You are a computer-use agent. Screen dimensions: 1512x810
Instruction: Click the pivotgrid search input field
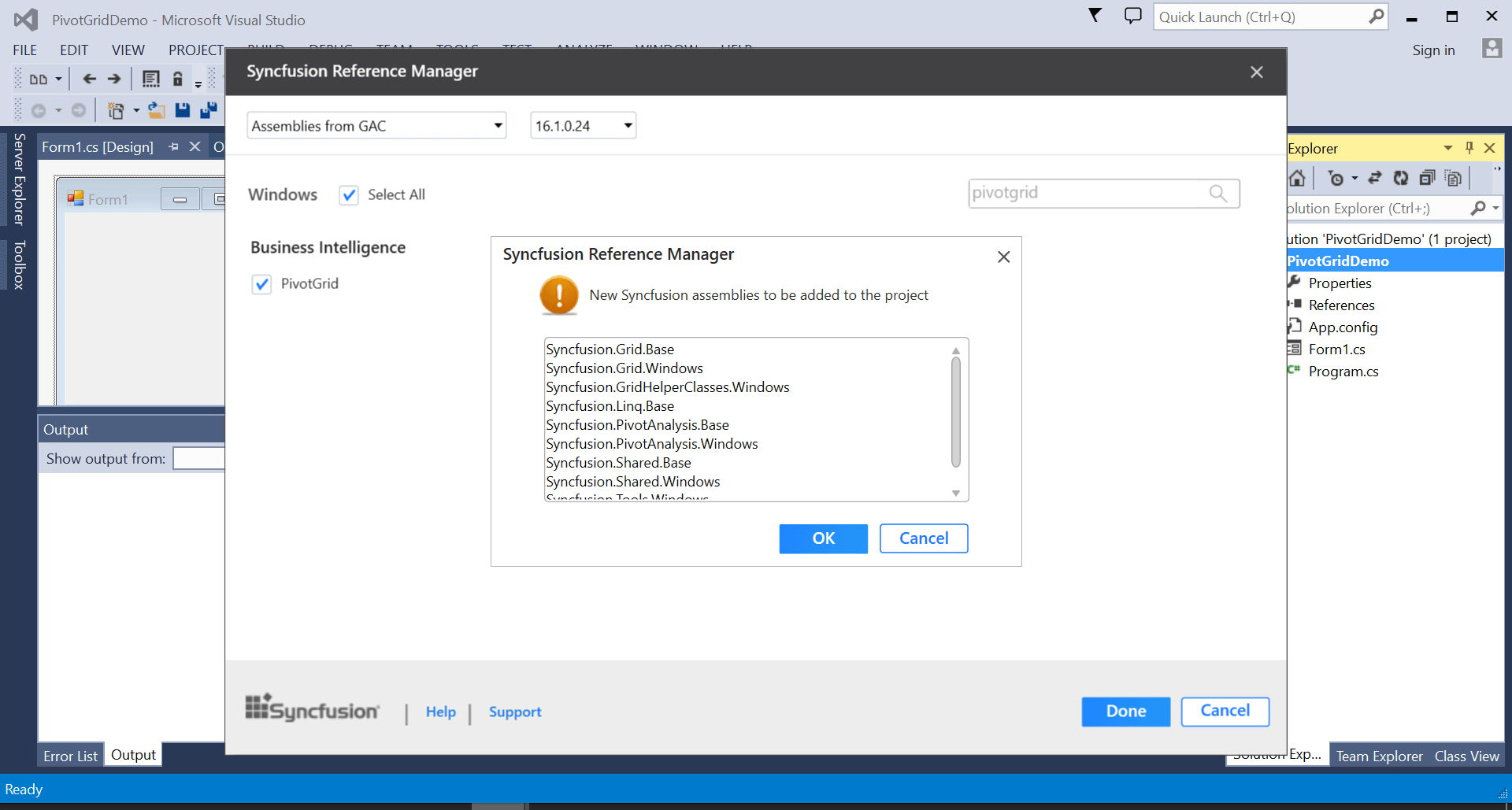pos(1104,194)
